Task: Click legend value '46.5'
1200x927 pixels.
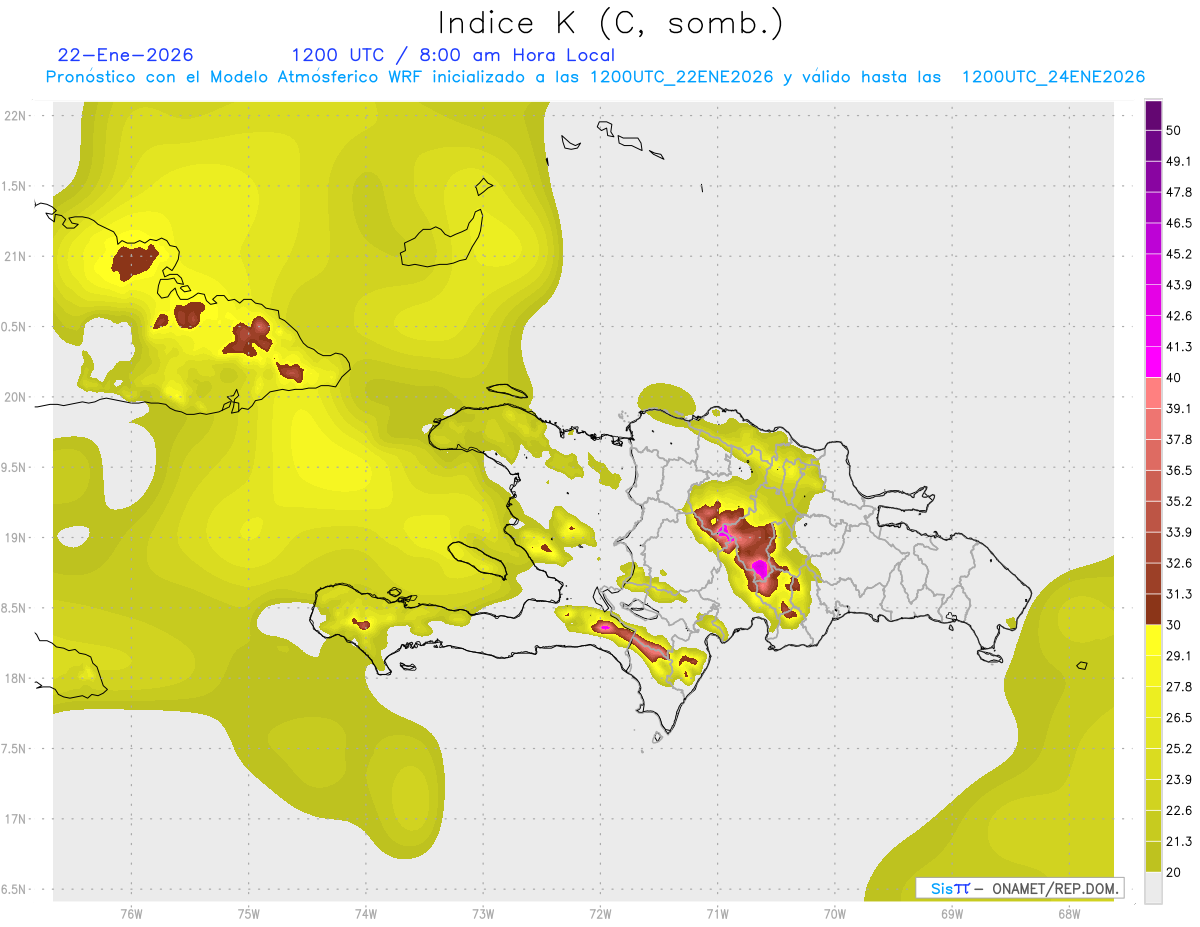Action: [1179, 223]
